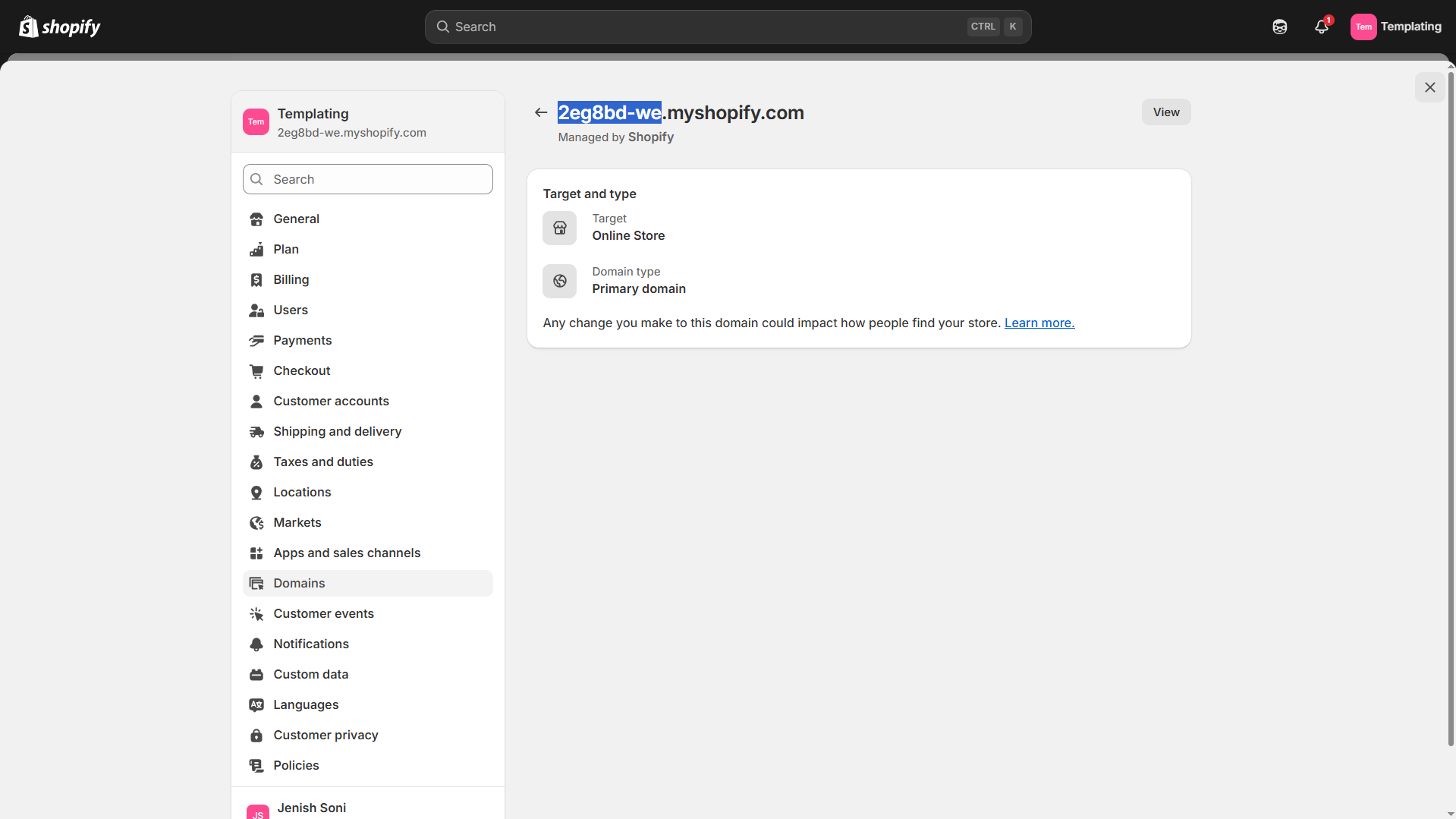
Task: Select Markets in sidebar
Action: tap(368, 523)
